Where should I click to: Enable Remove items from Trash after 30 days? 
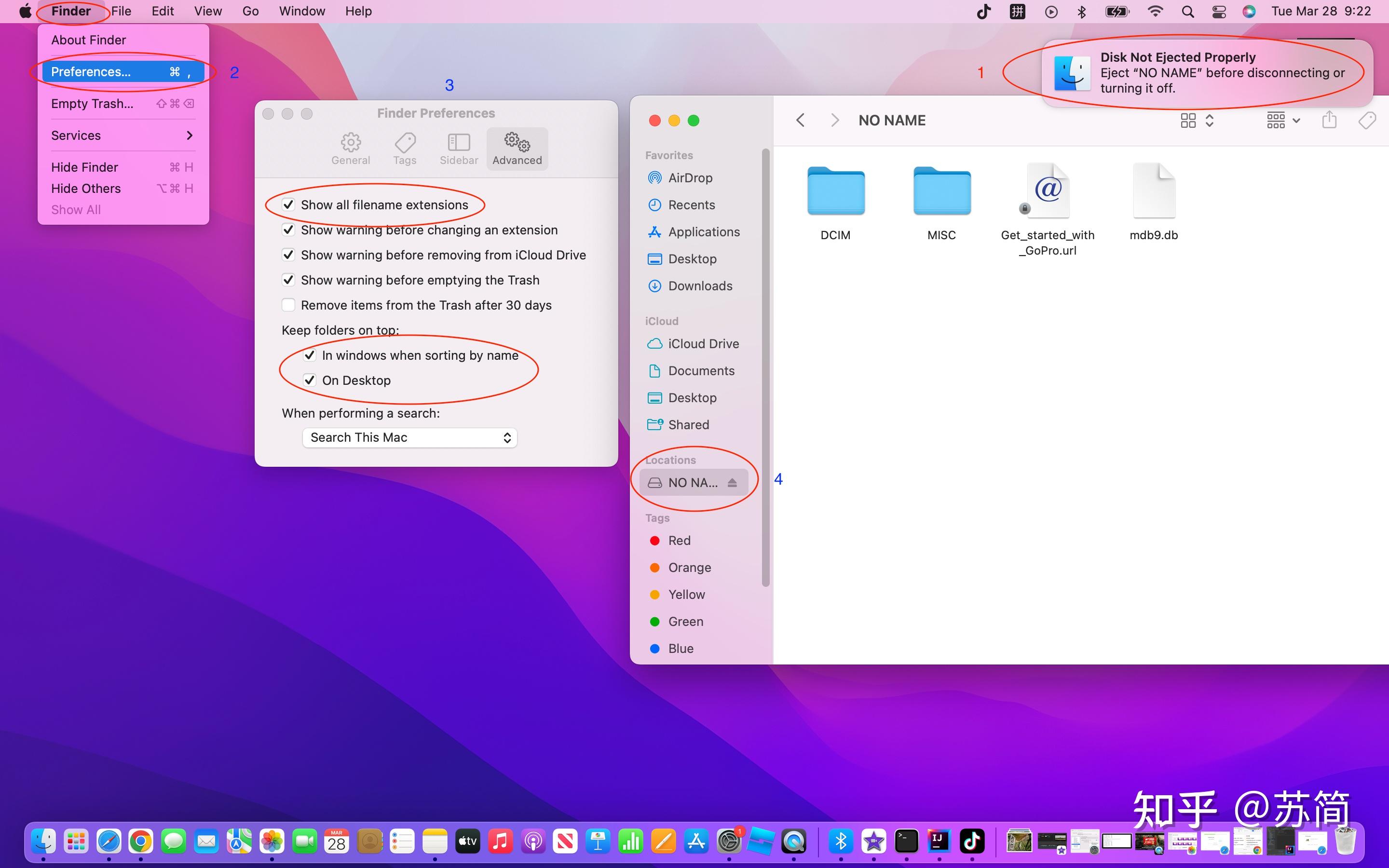point(289,305)
